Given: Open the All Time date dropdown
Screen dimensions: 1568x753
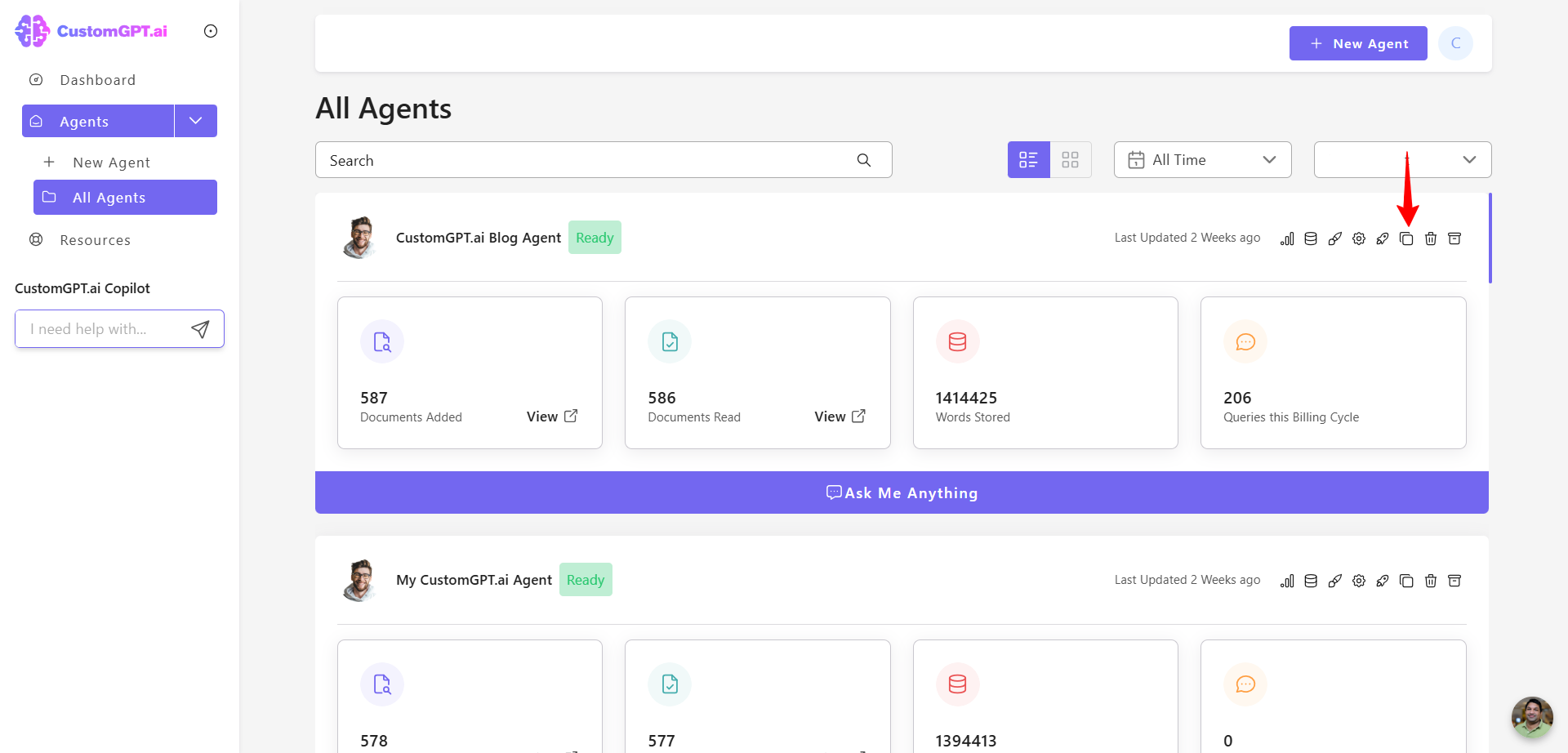Looking at the screenshot, I should 1202,160.
